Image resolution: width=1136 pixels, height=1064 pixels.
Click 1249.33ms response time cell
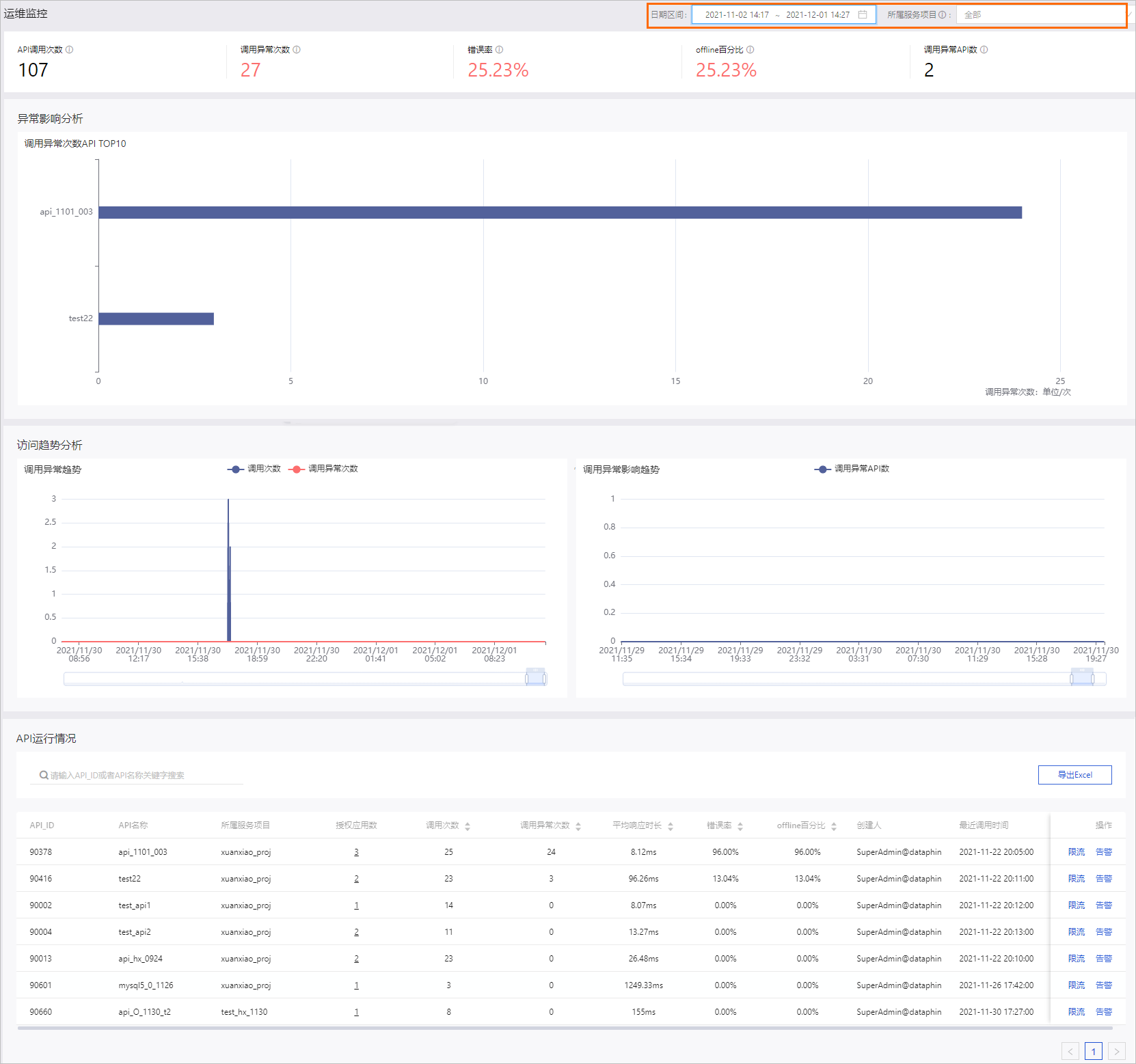click(x=643, y=985)
